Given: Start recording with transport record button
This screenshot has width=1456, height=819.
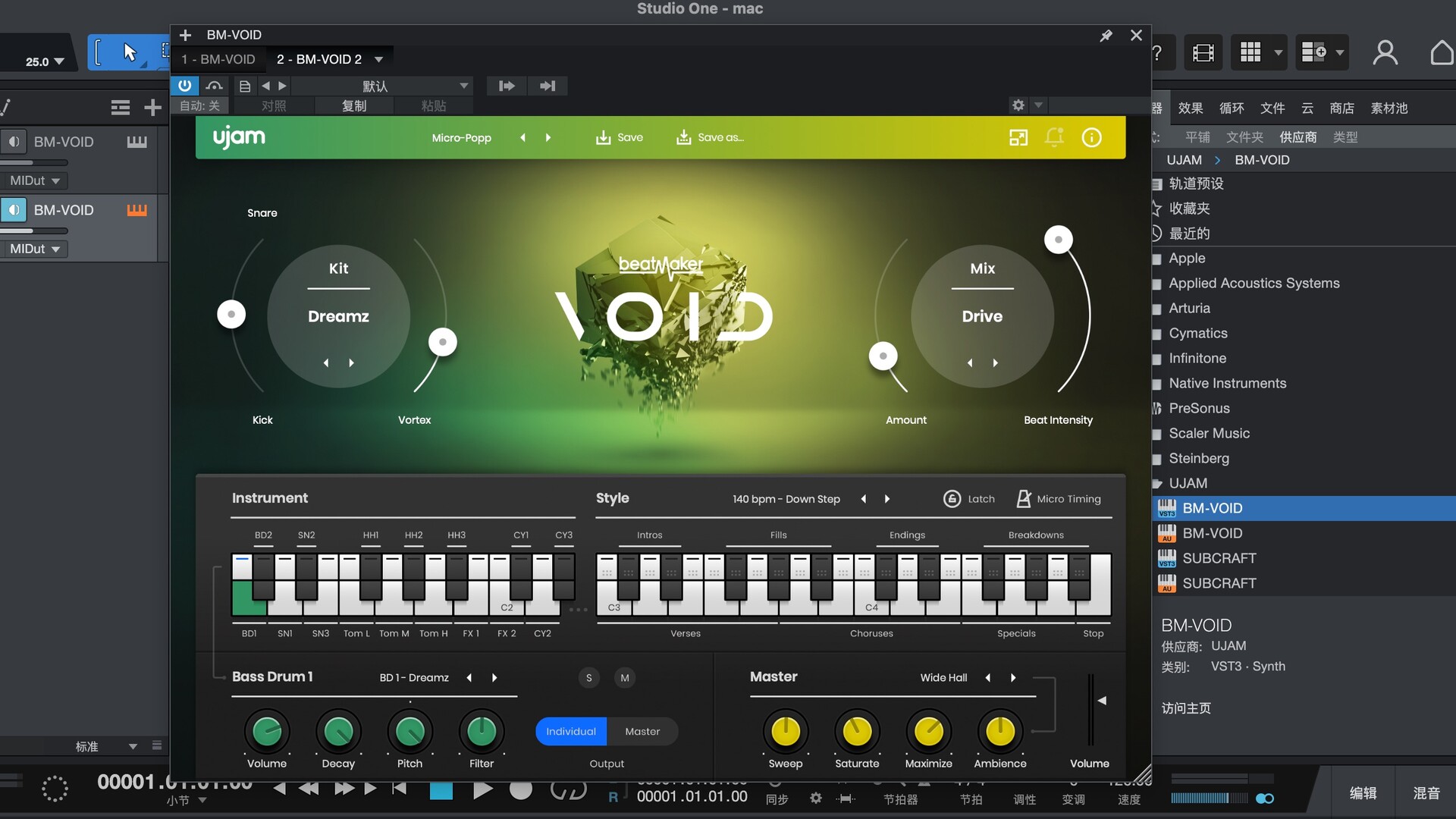Looking at the screenshot, I should [x=520, y=791].
